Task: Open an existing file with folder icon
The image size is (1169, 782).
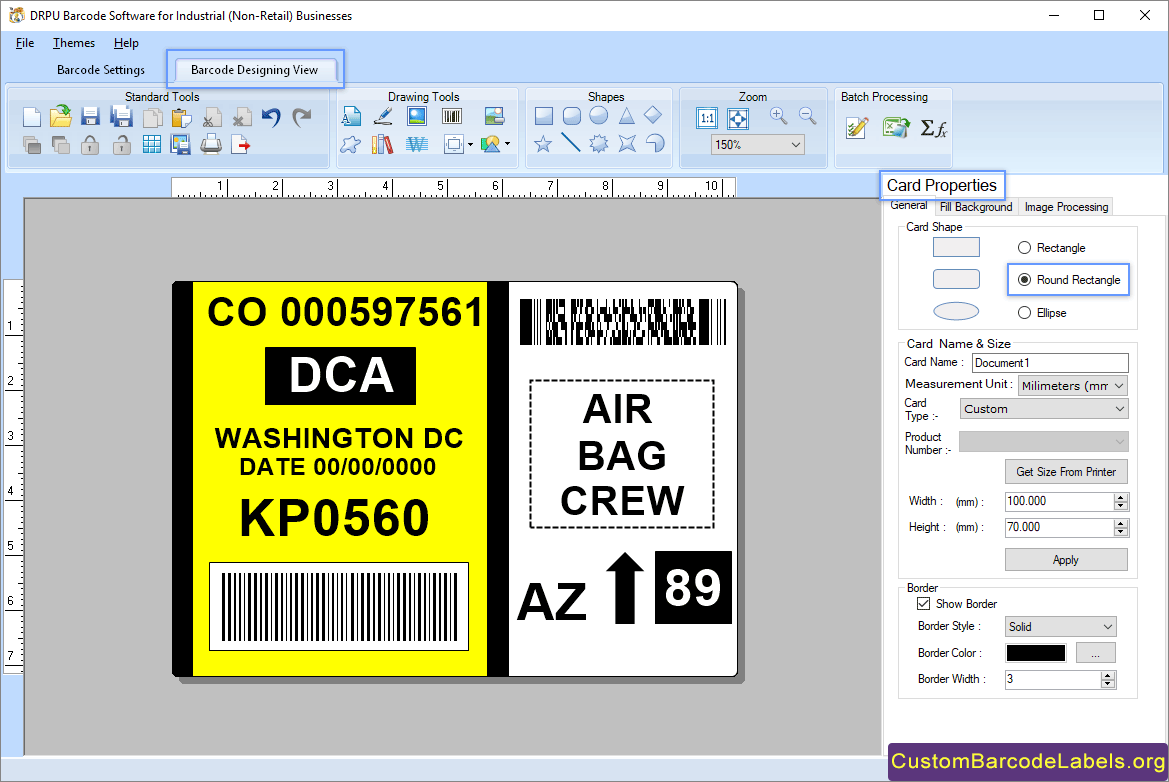Action: click(61, 116)
